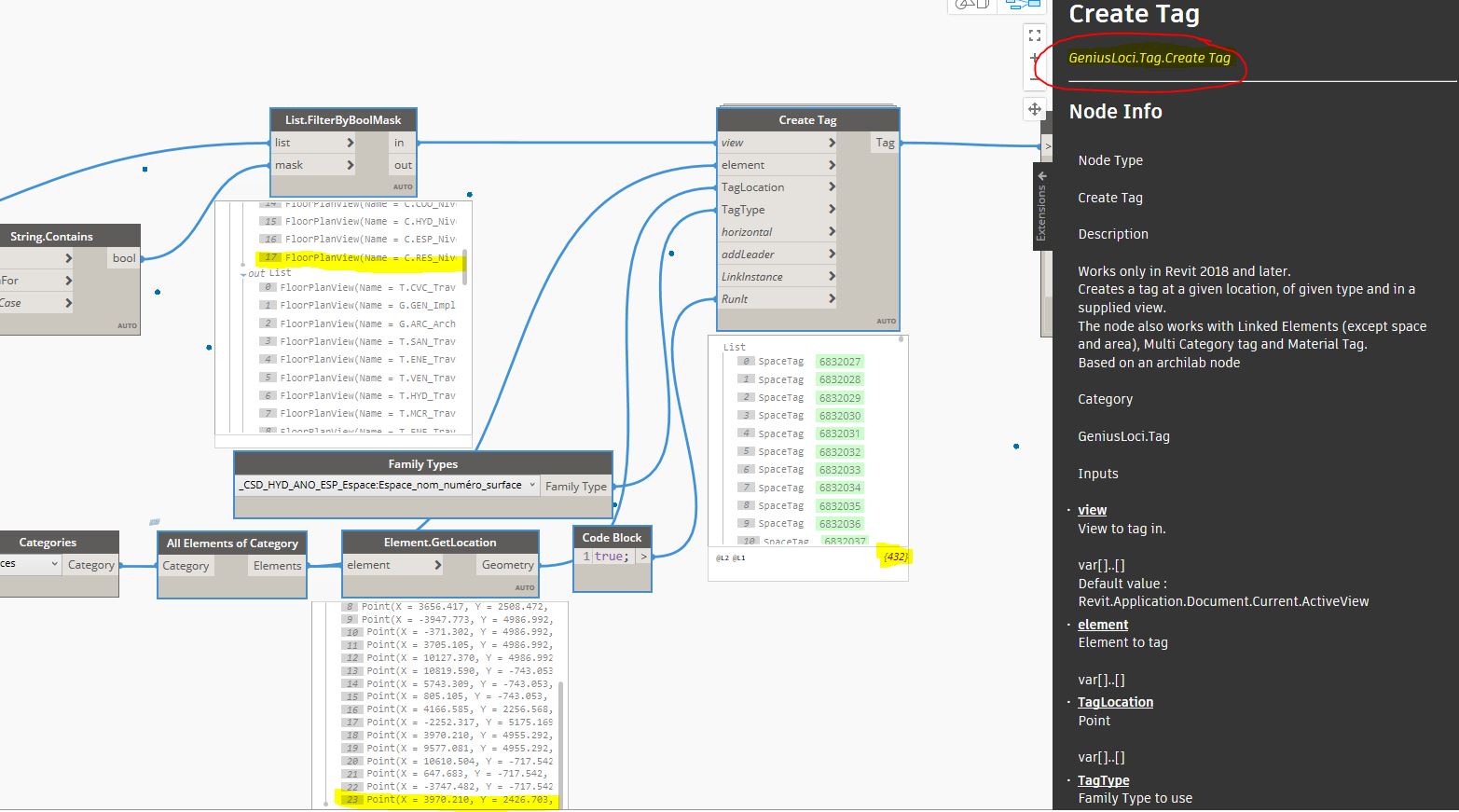The width and height of the screenshot is (1459, 812).
Task: Click the 'in' output port of List.FilterByBoolMask
Action: pyautogui.click(x=402, y=143)
